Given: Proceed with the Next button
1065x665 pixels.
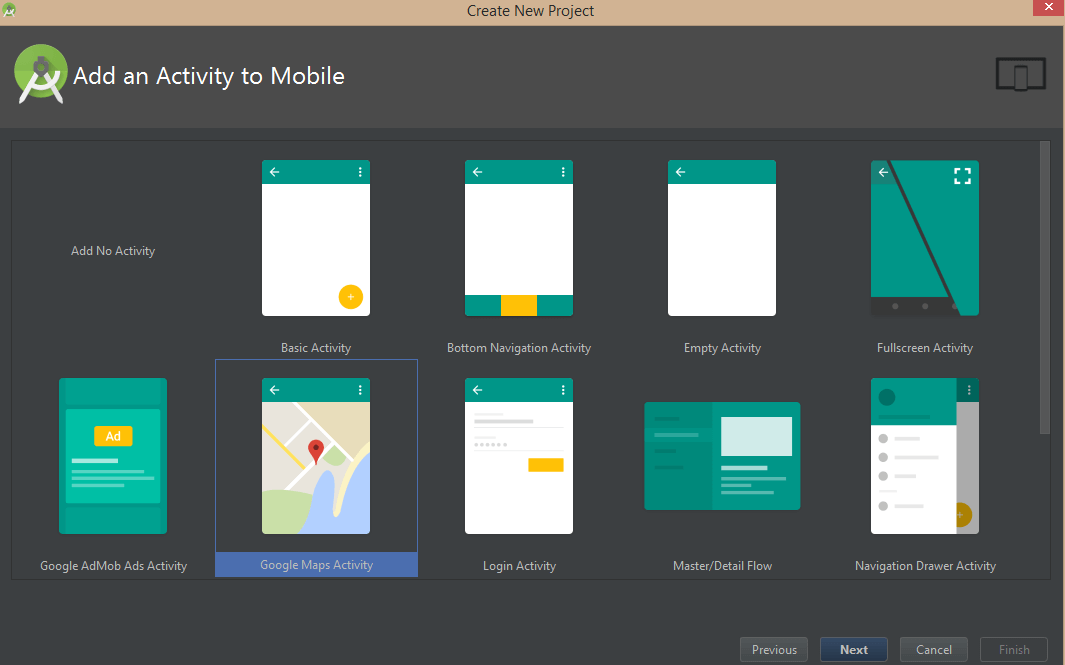Looking at the screenshot, I should point(854,649).
